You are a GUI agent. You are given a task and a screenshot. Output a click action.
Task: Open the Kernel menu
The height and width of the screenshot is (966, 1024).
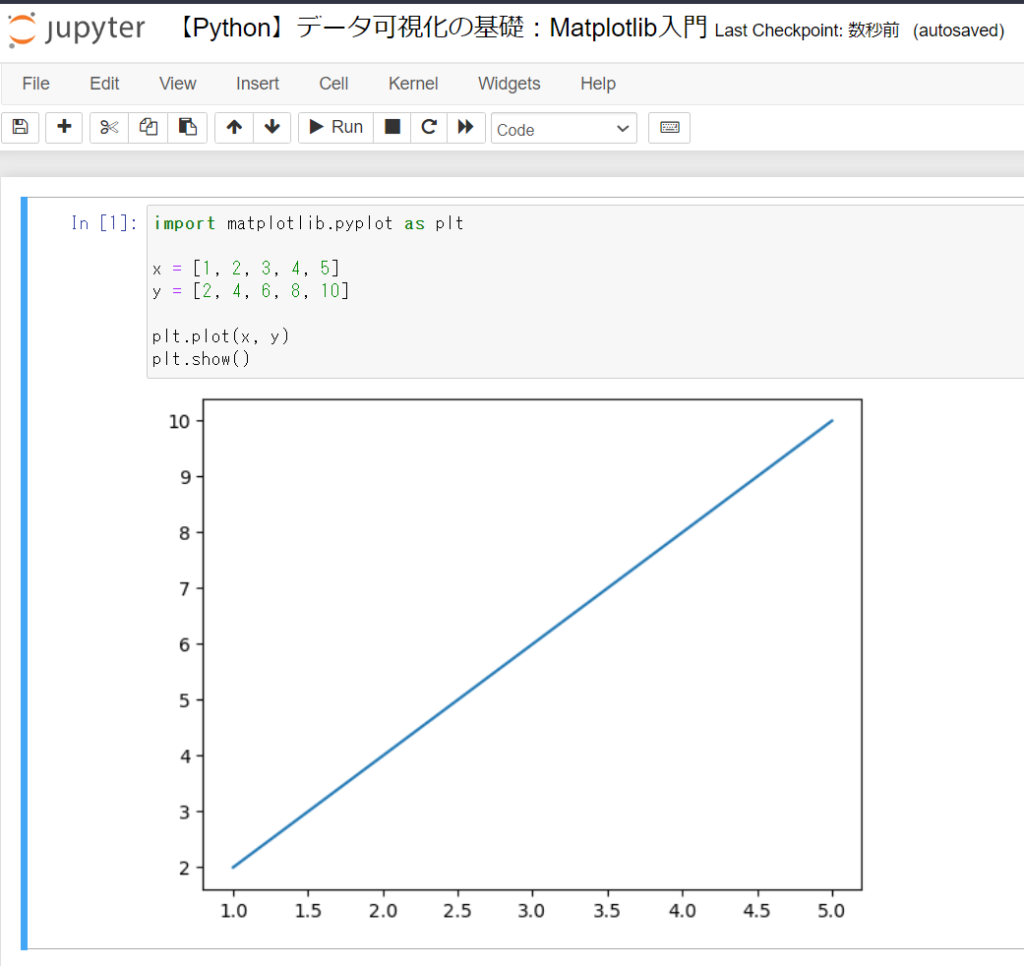[412, 84]
